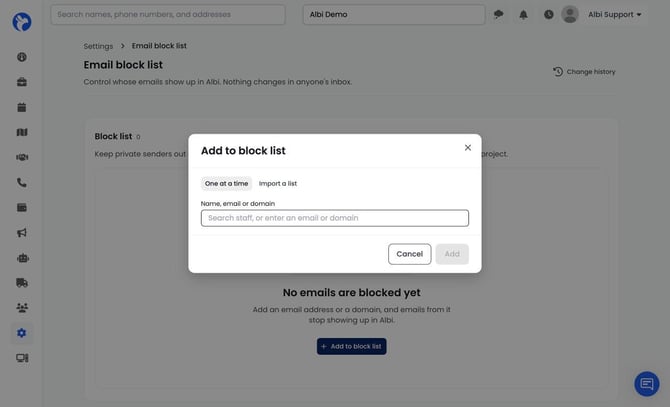Open the handshake relationships icon in sidebar
This screenshot has height=407, width=670.
(x=22, y=157)
